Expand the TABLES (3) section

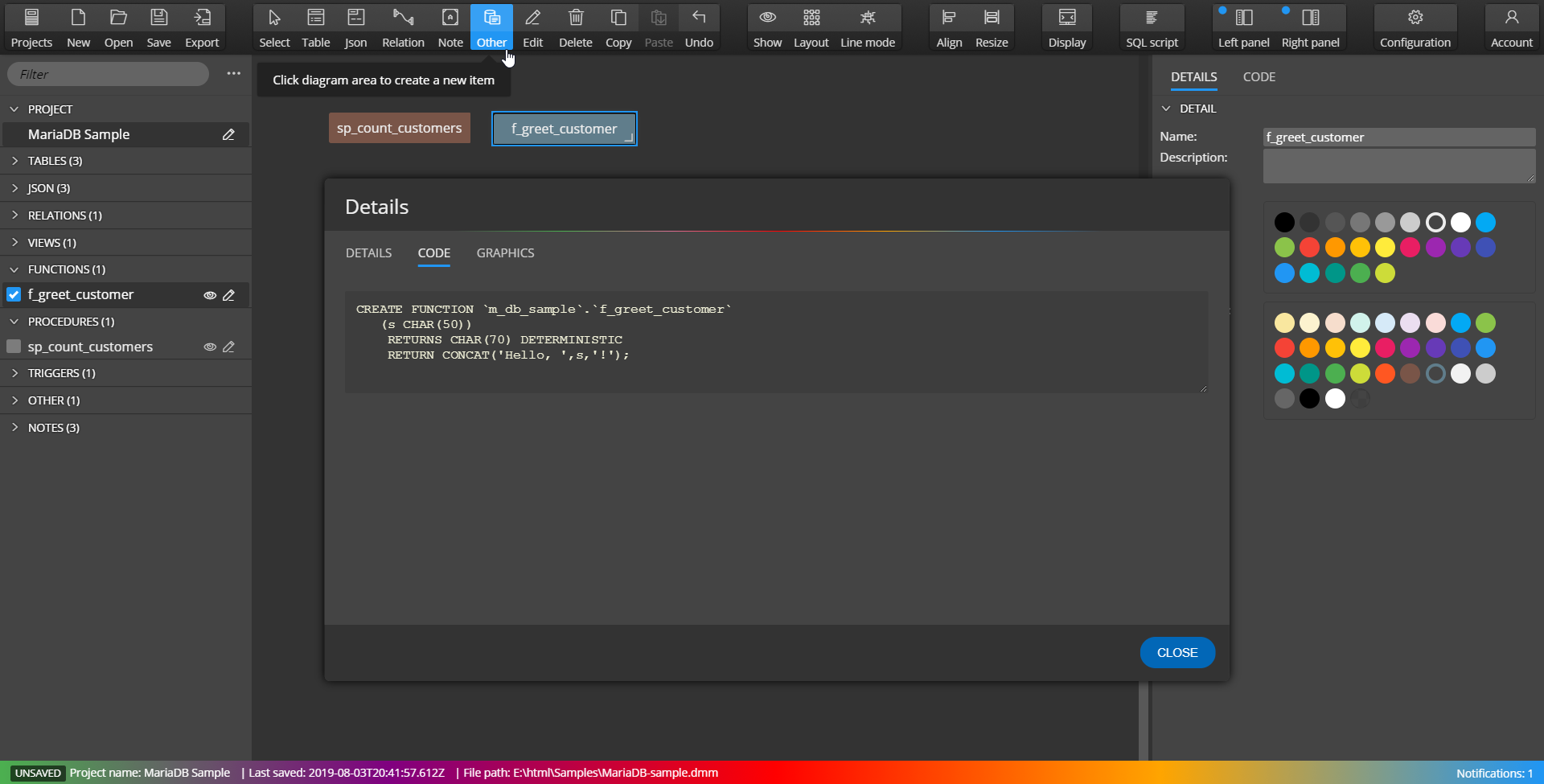[14, 161]
